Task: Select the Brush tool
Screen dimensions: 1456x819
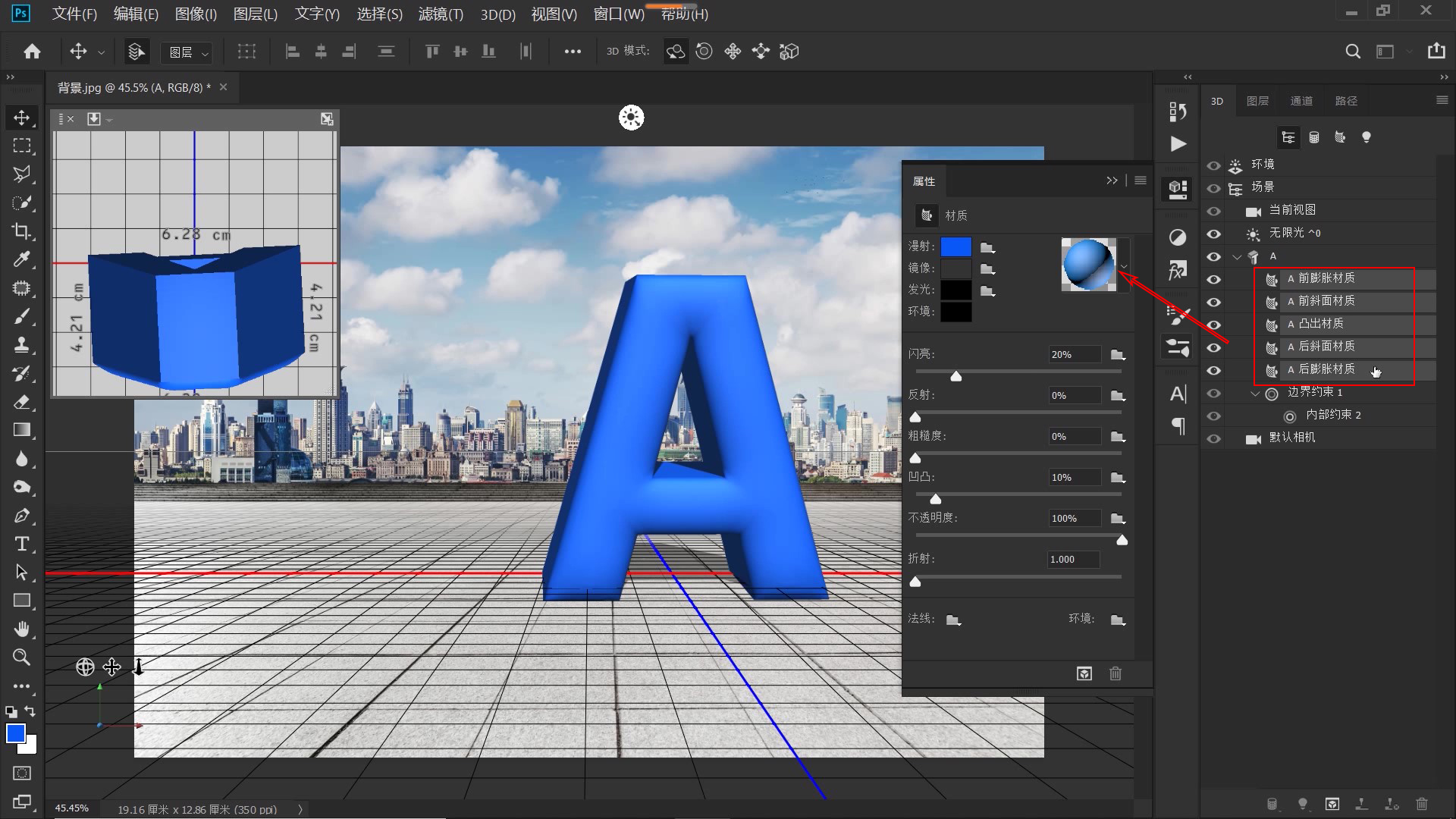Action: click(22, 316)
